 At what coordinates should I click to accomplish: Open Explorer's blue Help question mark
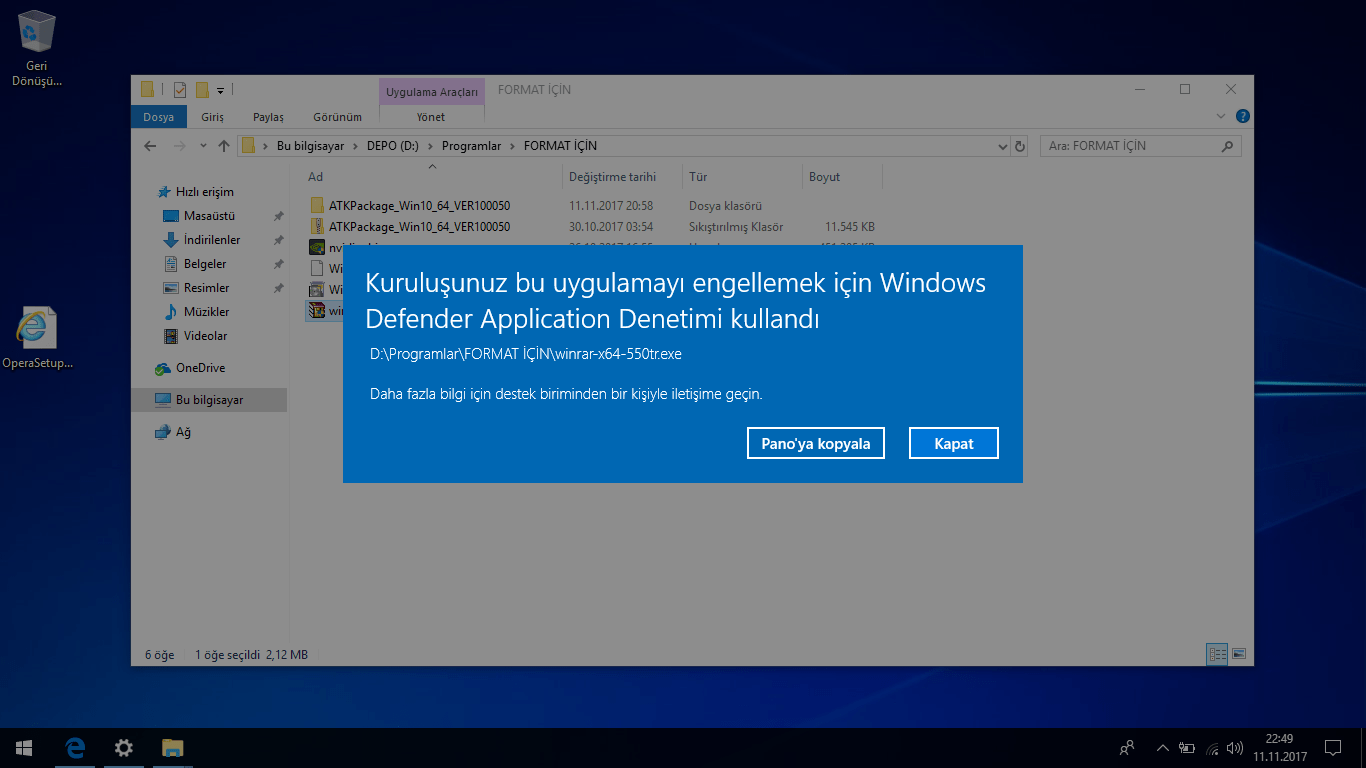(1242, 117)
